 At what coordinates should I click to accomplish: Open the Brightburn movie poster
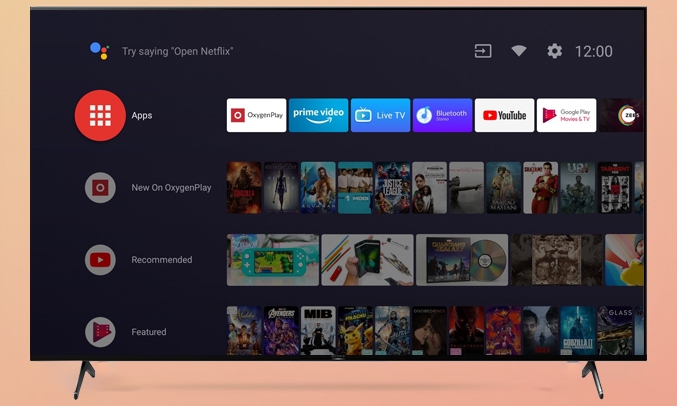[466, 331]
